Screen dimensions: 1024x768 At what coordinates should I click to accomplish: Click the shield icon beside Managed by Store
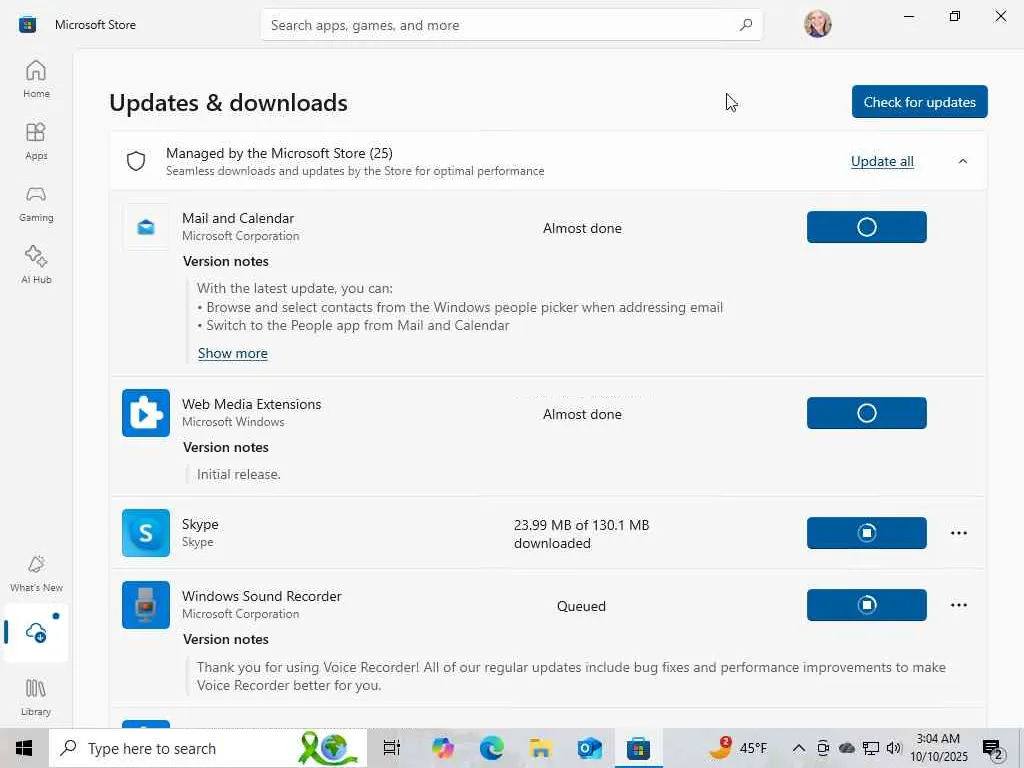(x=136, y=161)
